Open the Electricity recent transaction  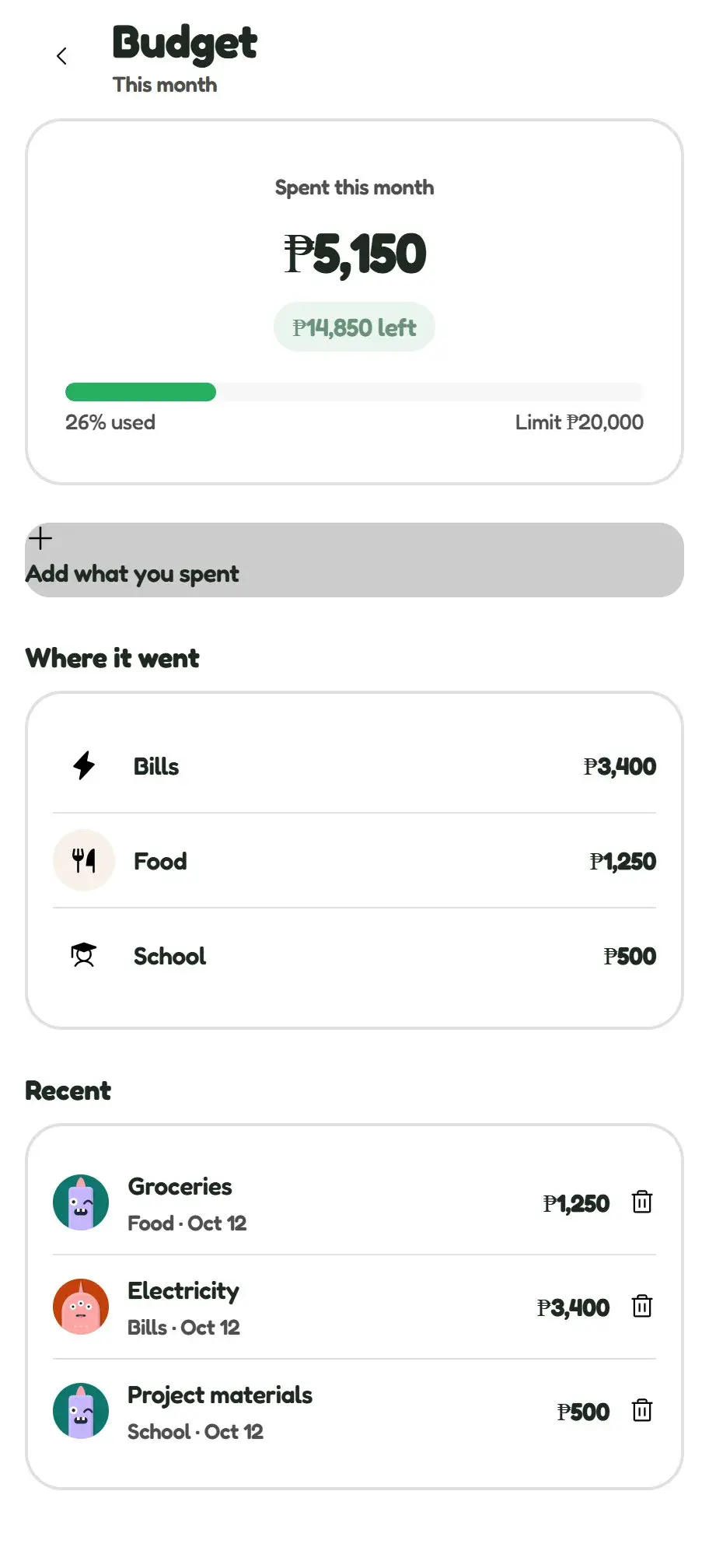tap(354, 1307)
